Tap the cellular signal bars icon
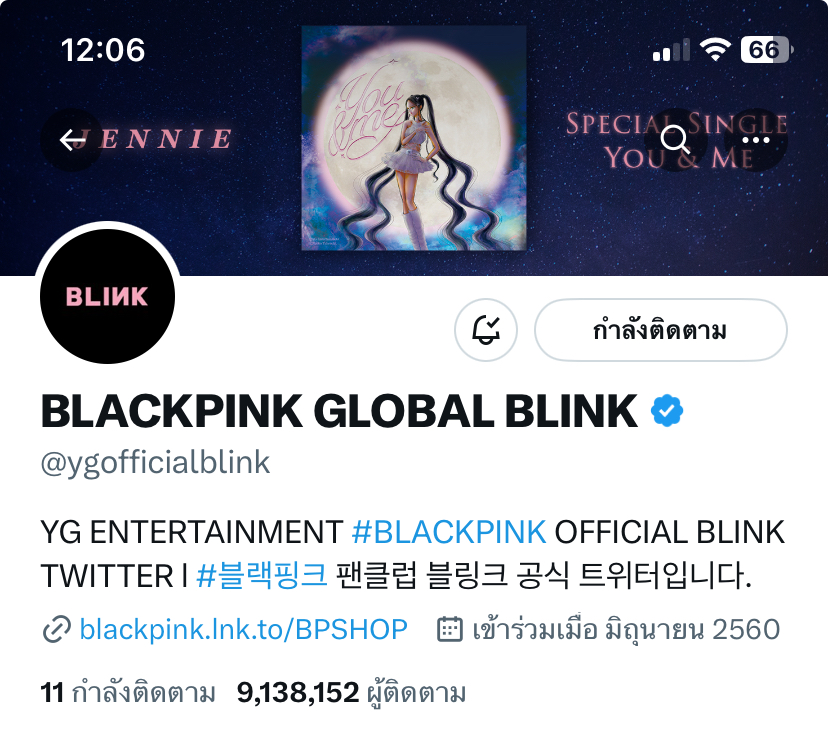Viewport: 828px width, 729px height. (671, 50)
